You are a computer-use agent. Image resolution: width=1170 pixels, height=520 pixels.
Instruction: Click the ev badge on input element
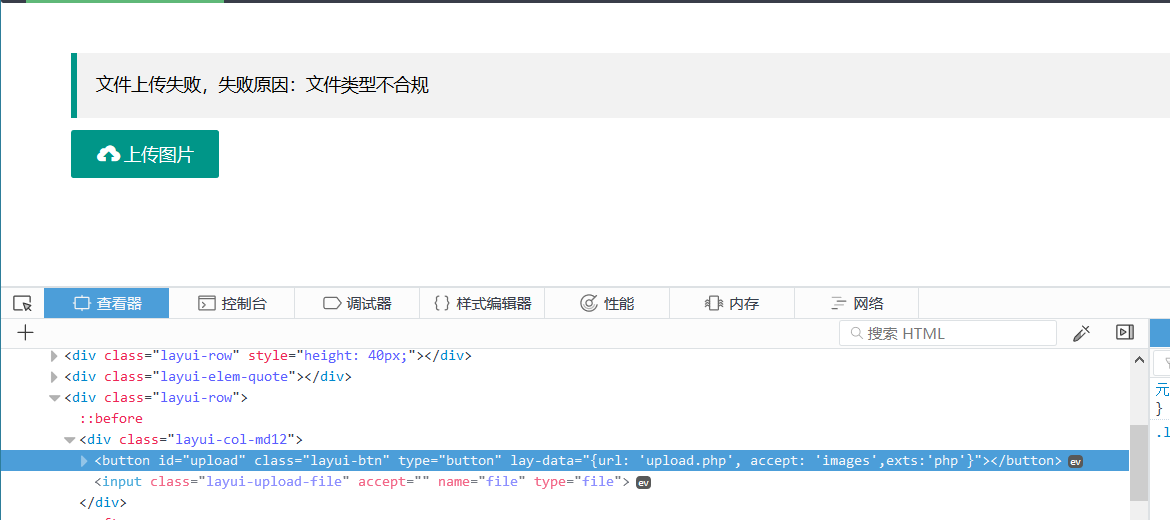(x=643, y=483)
